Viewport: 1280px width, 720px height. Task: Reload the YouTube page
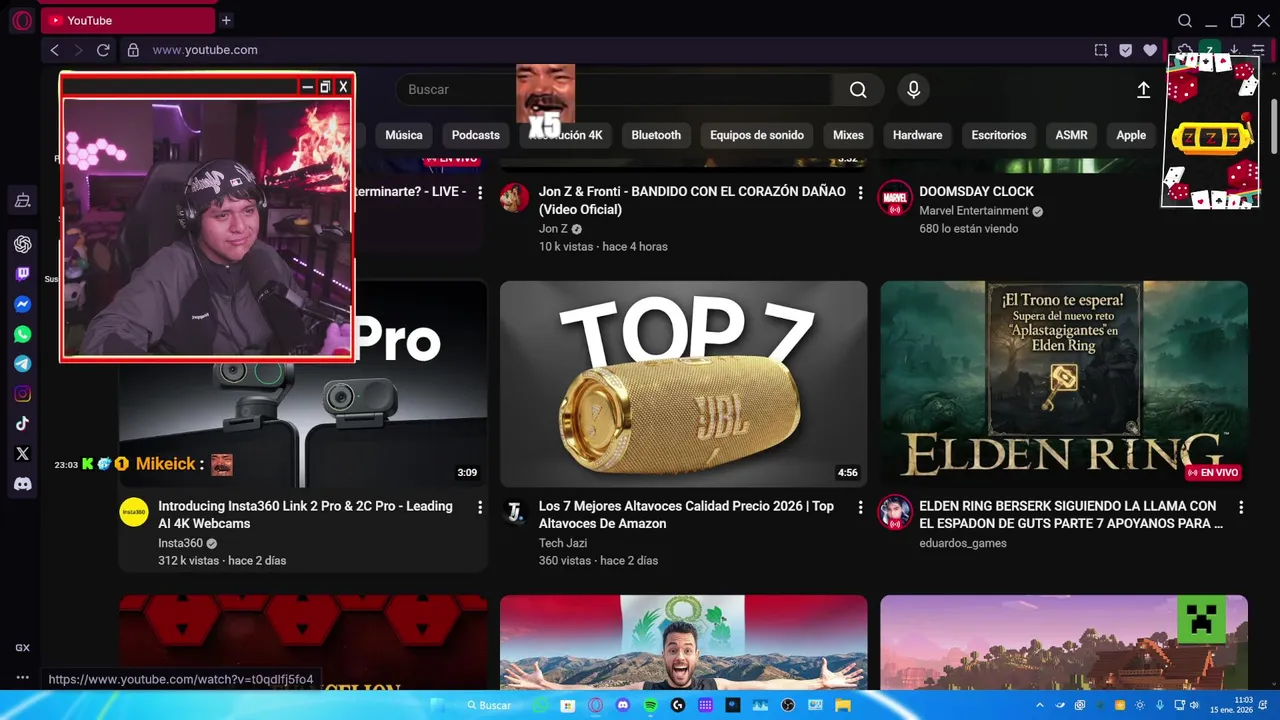[x=103, y=50]
